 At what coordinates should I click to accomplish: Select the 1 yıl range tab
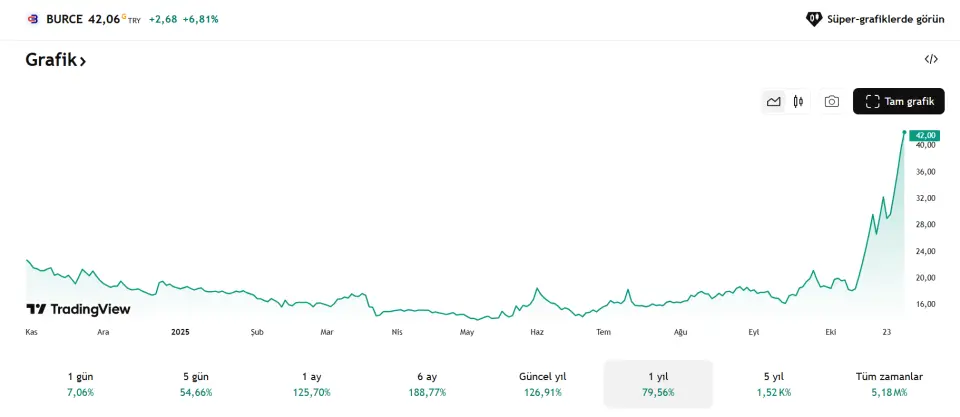click(658, 384)
